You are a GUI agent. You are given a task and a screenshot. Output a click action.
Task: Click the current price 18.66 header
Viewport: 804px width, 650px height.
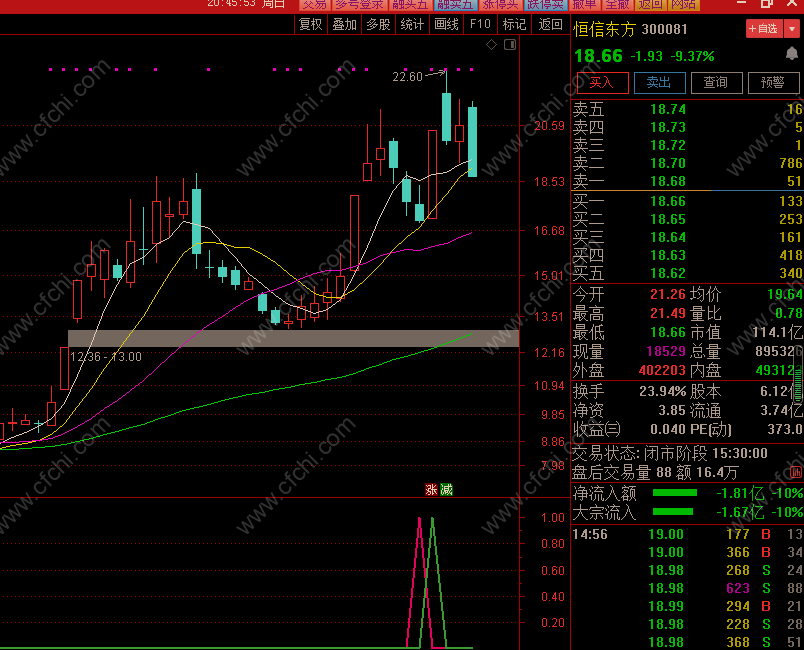pyautogui.click(x=598, y=56)
